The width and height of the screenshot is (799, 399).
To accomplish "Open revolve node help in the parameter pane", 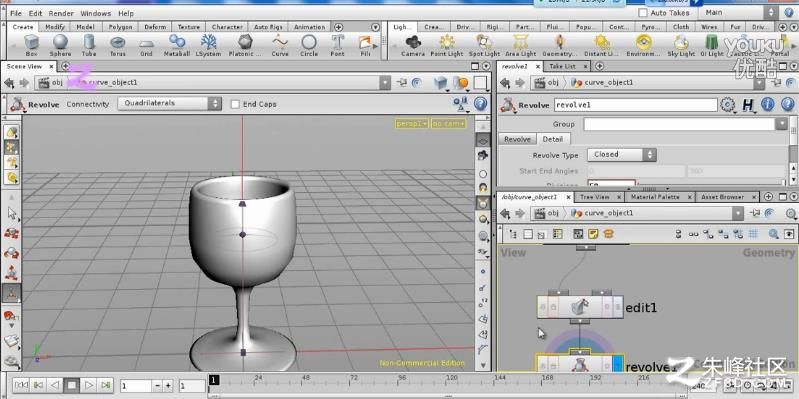I will [787, 105].
